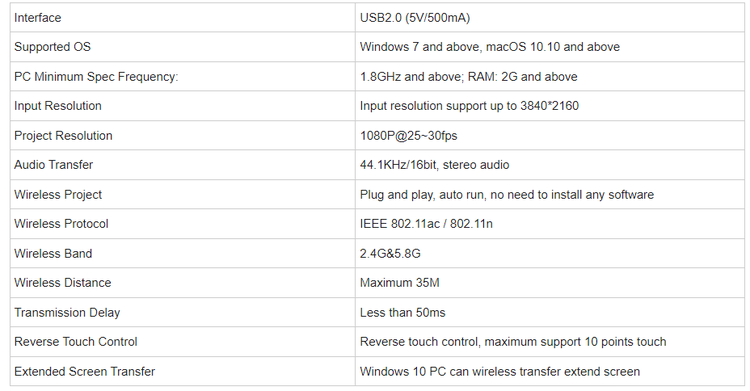Click PC Minimum Spec Frequency label
The height and width of the screenshot is (391, 750).
click(x=96, y=77)
